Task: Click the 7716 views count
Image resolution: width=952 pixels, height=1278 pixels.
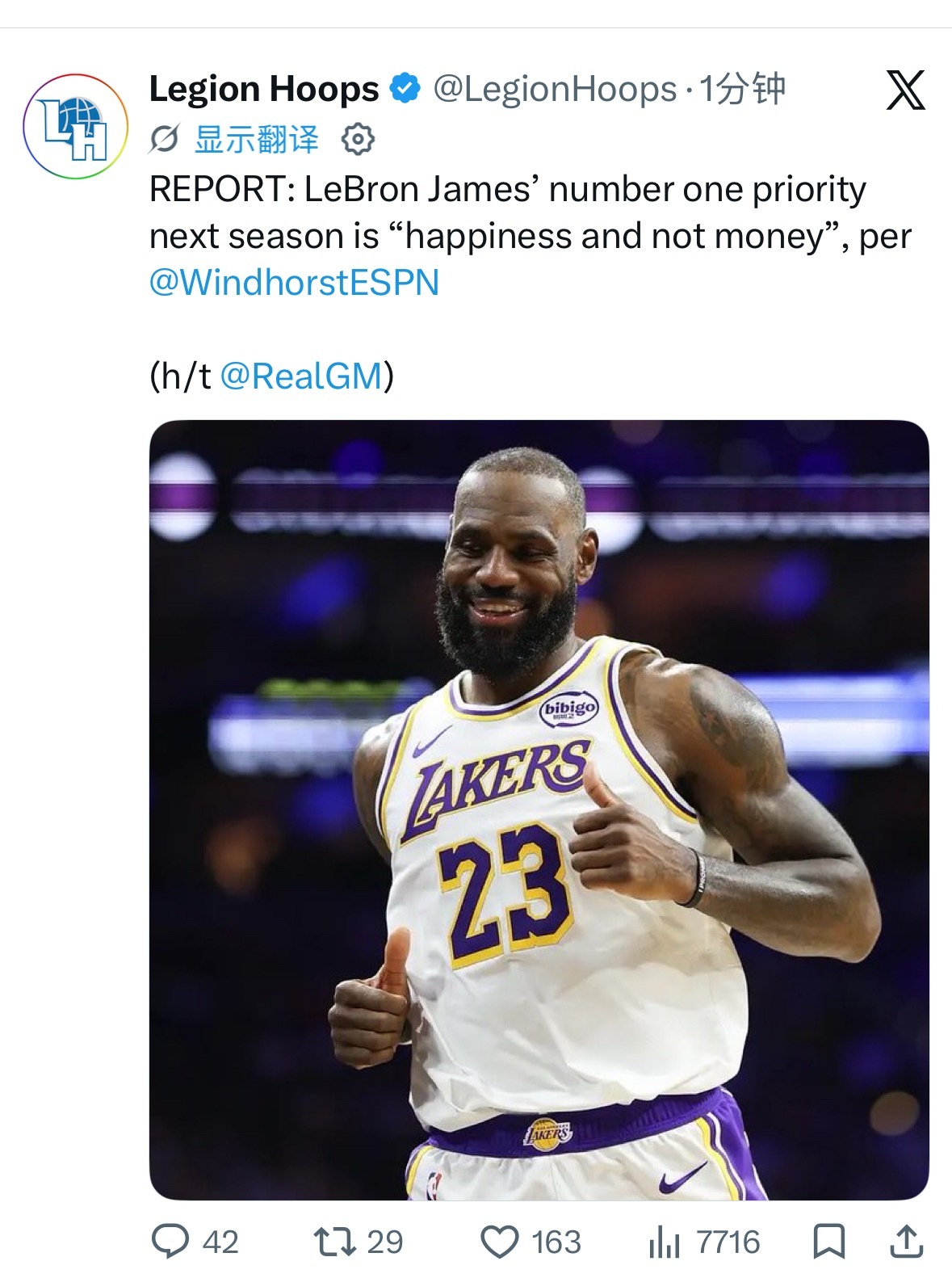Action: 728,1242
